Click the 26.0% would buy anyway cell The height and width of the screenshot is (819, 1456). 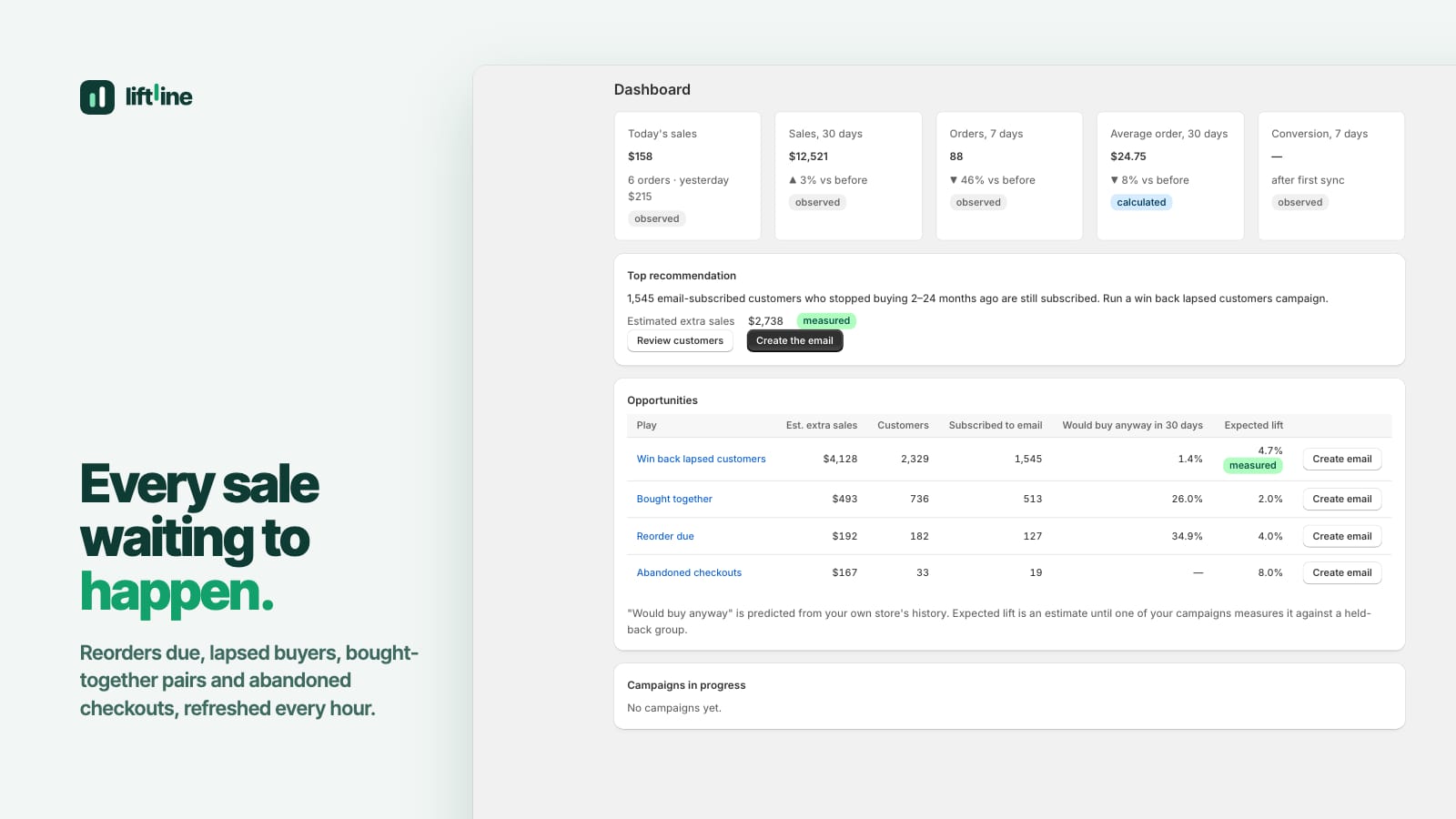(1187, 500)
